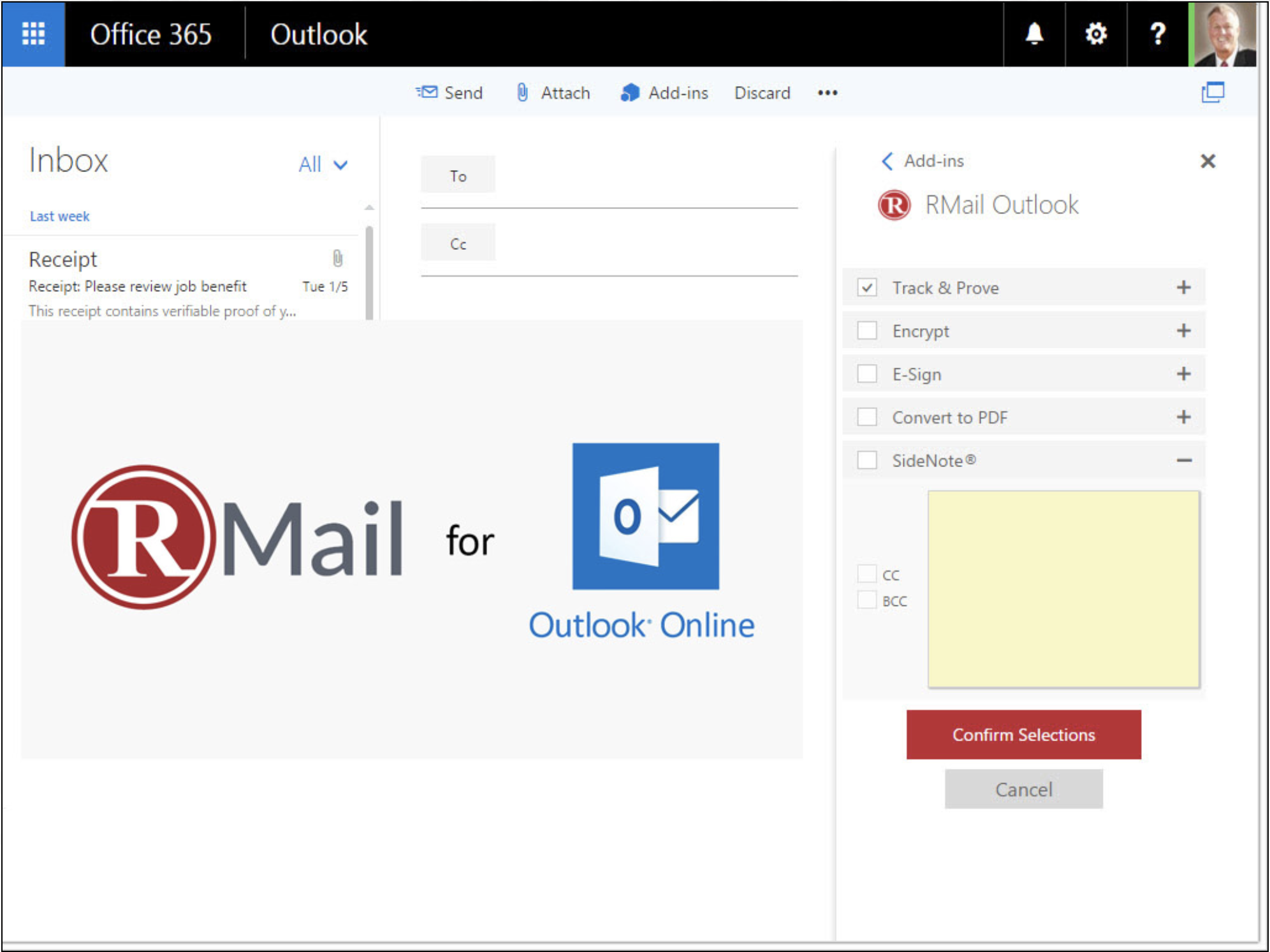
Task: Enable the SideNote checkbox
Action: coord(866,460)
